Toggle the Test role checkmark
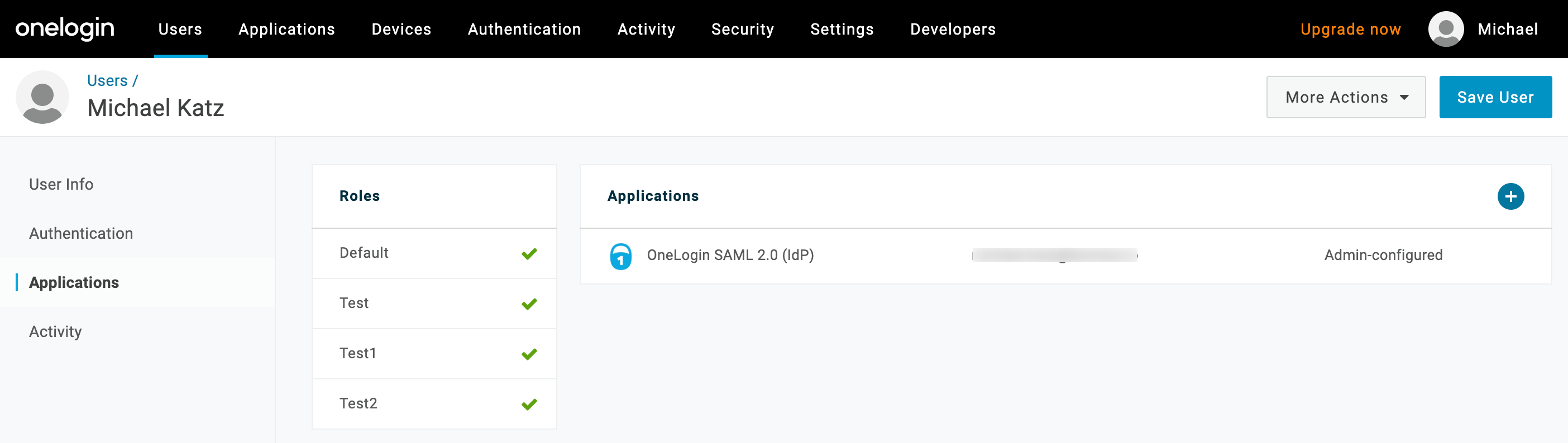The image size is (1568, 443). (x=529, y=304)
